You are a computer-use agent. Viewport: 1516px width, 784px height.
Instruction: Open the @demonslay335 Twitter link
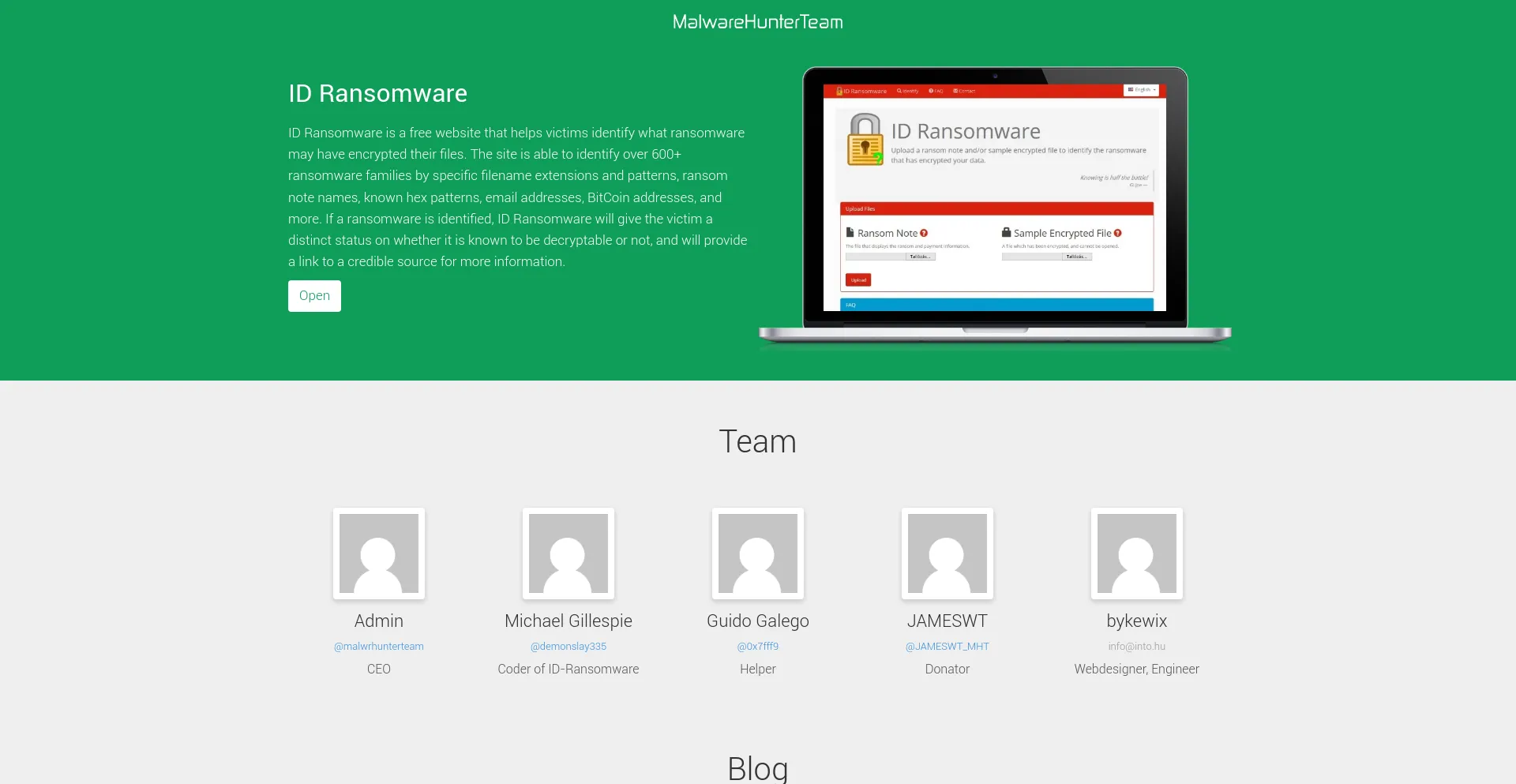click(568, 646)
